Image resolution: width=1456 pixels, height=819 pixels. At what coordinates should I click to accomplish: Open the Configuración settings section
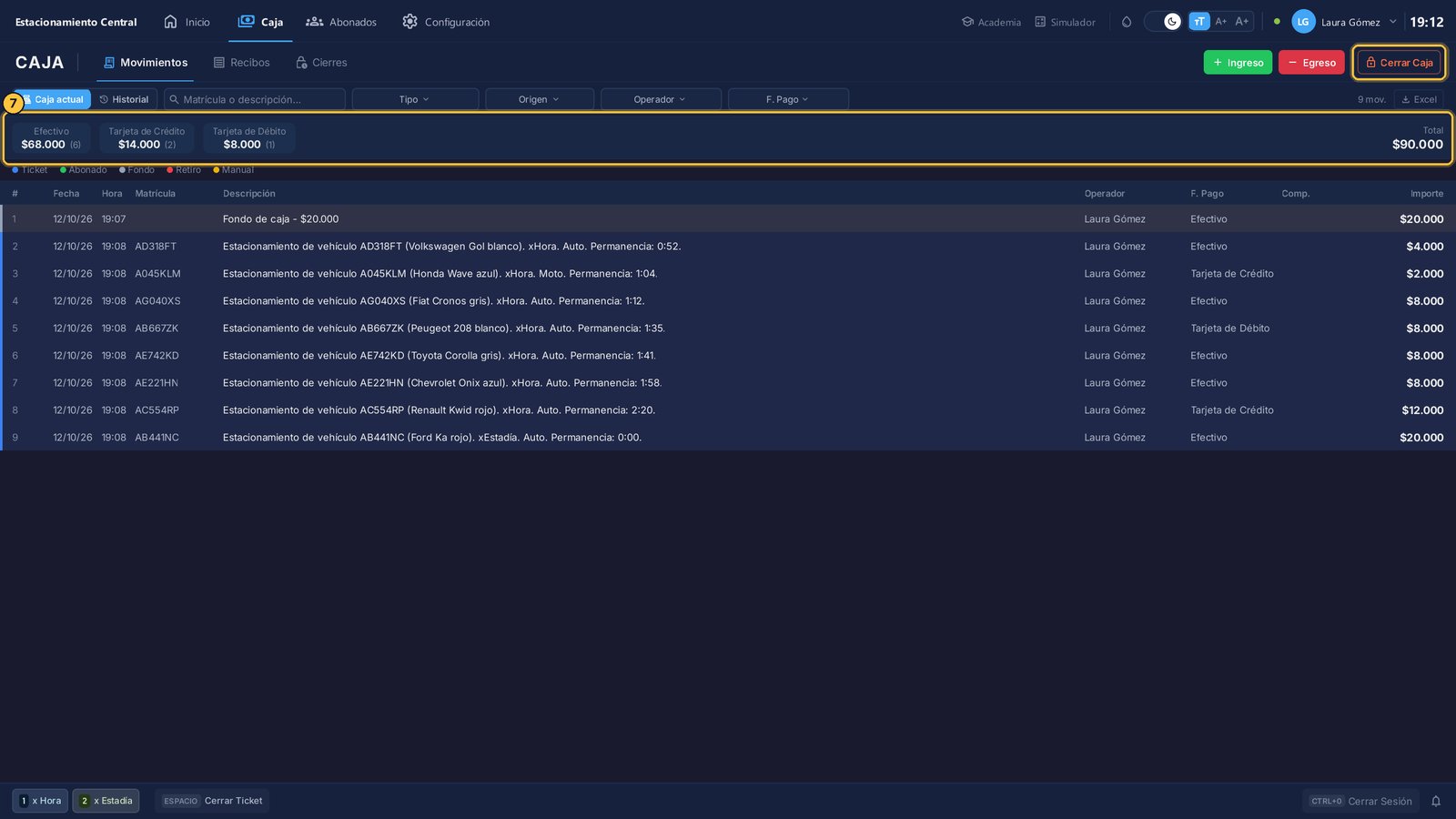pos(446,22)
